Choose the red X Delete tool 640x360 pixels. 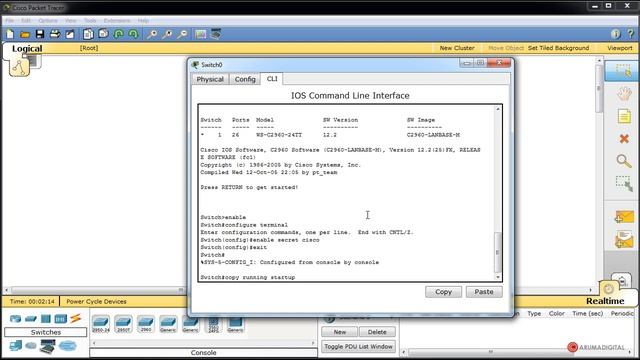click(624, 139)
